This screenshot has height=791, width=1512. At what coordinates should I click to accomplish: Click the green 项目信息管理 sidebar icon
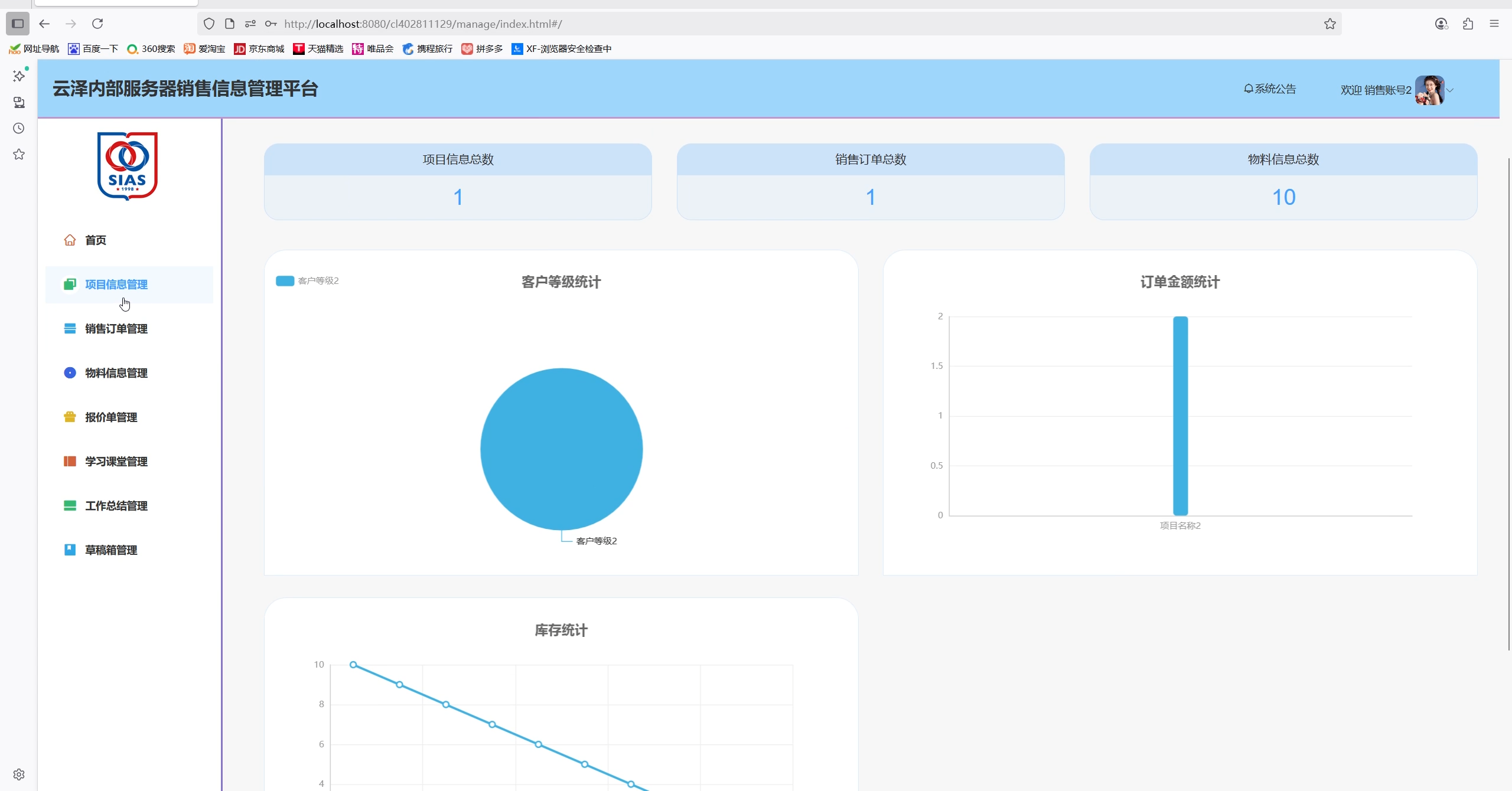click(x=70, y=285)
